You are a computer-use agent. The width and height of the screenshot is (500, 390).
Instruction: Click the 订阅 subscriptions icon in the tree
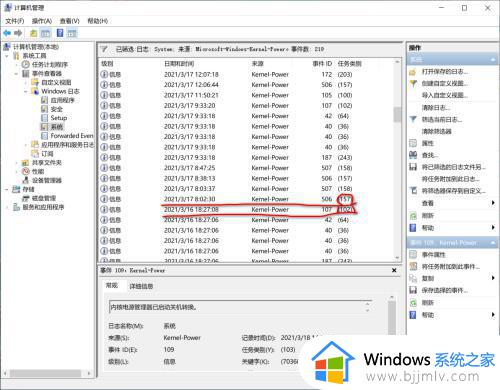35,154
